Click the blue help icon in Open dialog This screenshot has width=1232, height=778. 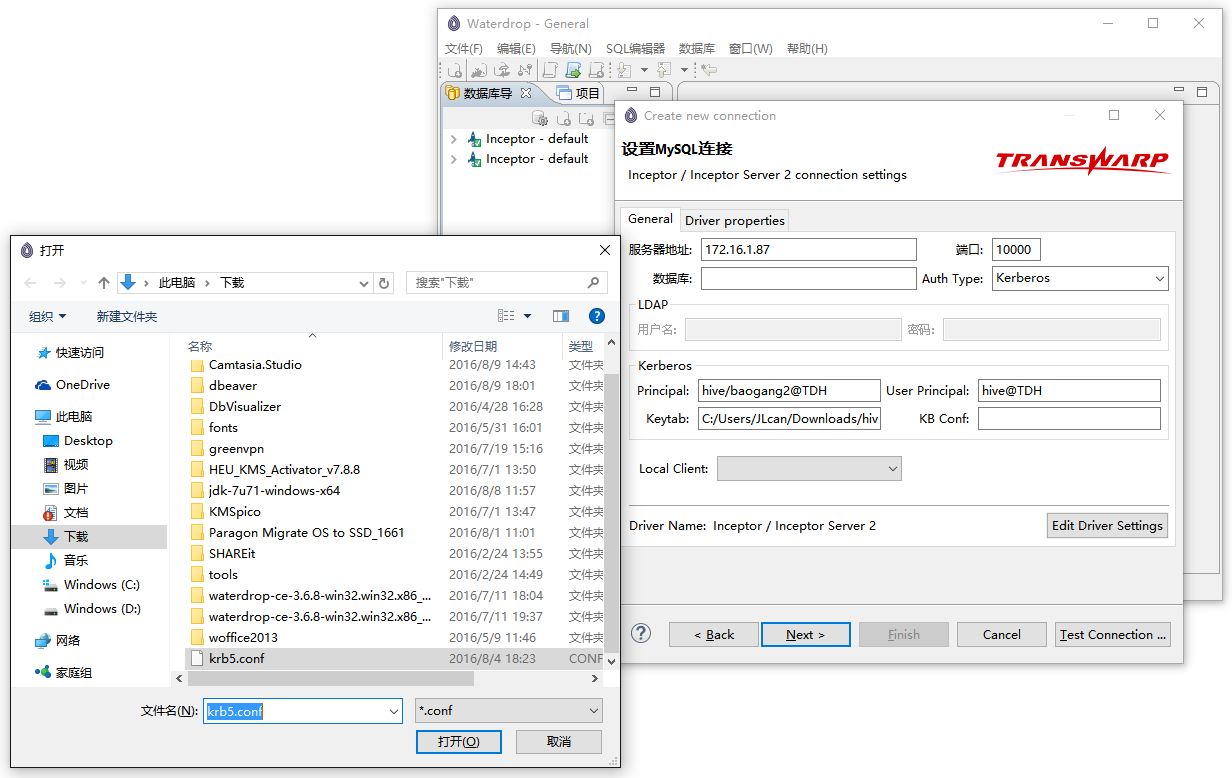pyautogui.click(x=597, y=316)
